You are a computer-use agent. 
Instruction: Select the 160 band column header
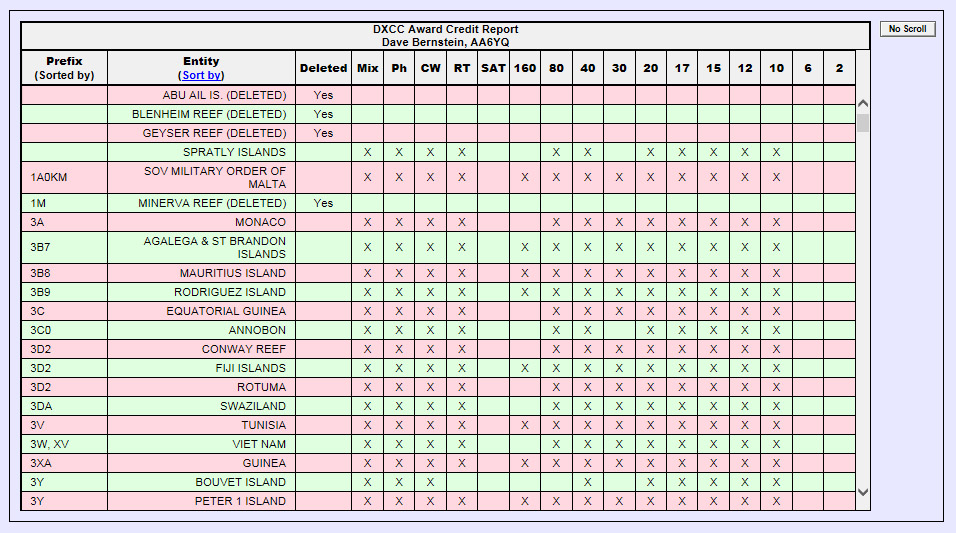coord(525,68)
